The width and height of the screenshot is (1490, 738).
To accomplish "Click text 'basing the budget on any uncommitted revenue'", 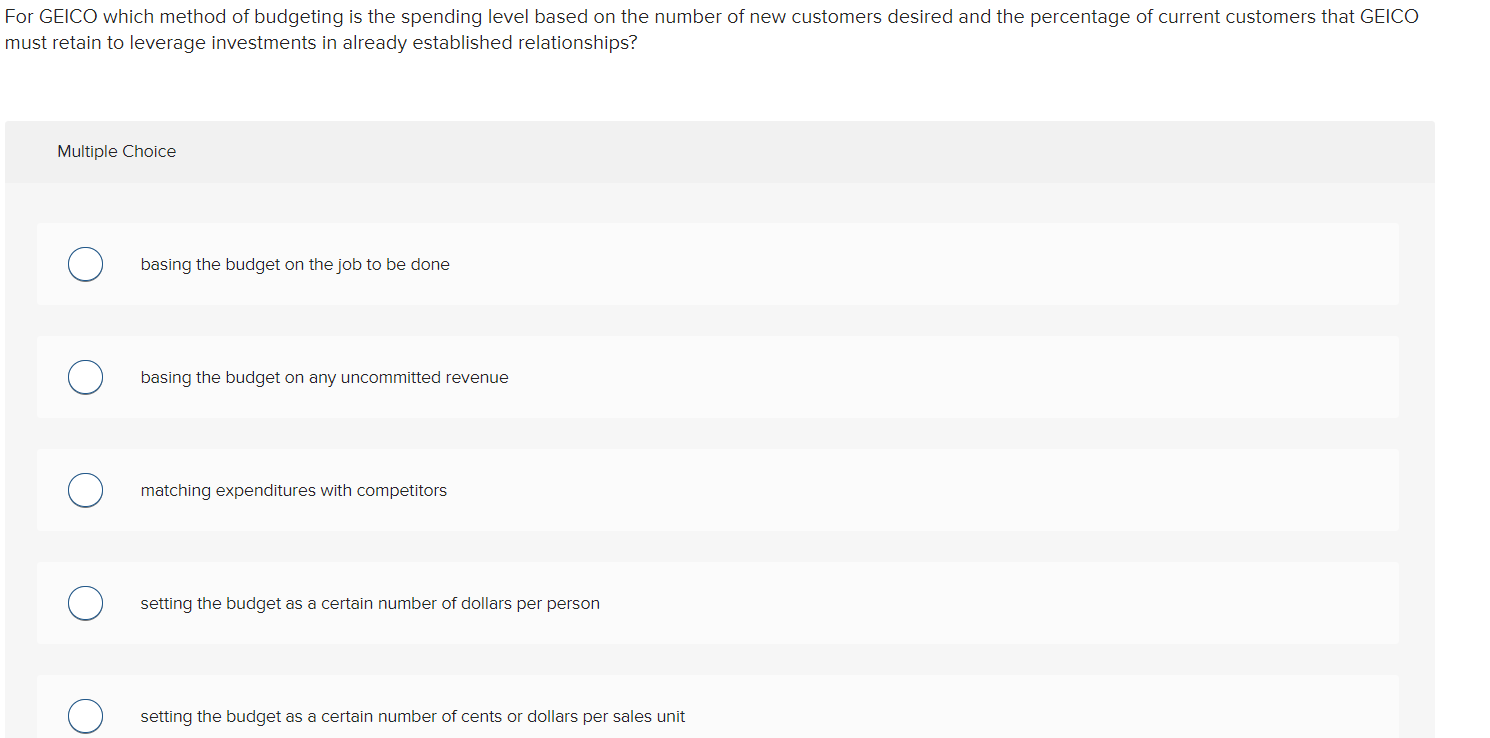I will pyautogui.click(x=324, y=377).
